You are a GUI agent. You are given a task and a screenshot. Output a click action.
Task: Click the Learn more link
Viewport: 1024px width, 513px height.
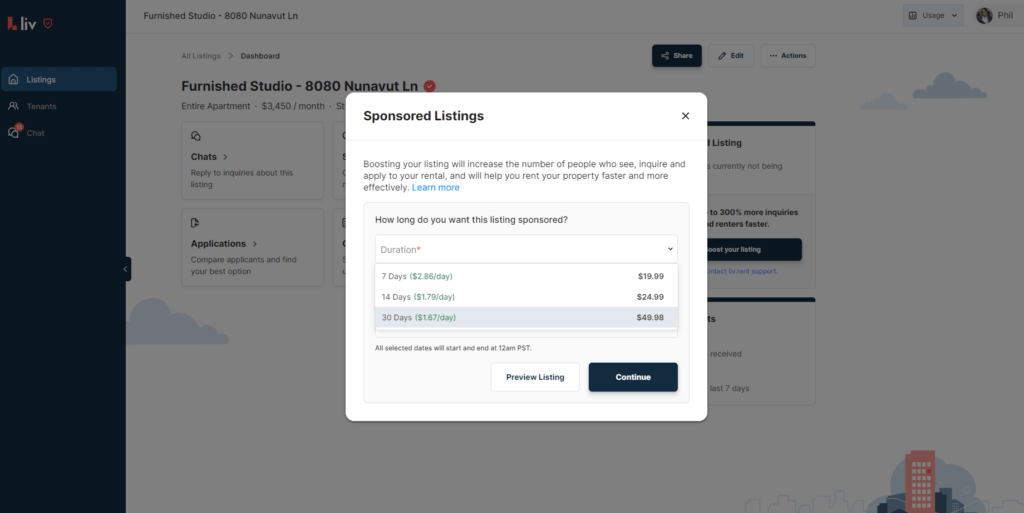pyautogui.click(x=436, y=187)
